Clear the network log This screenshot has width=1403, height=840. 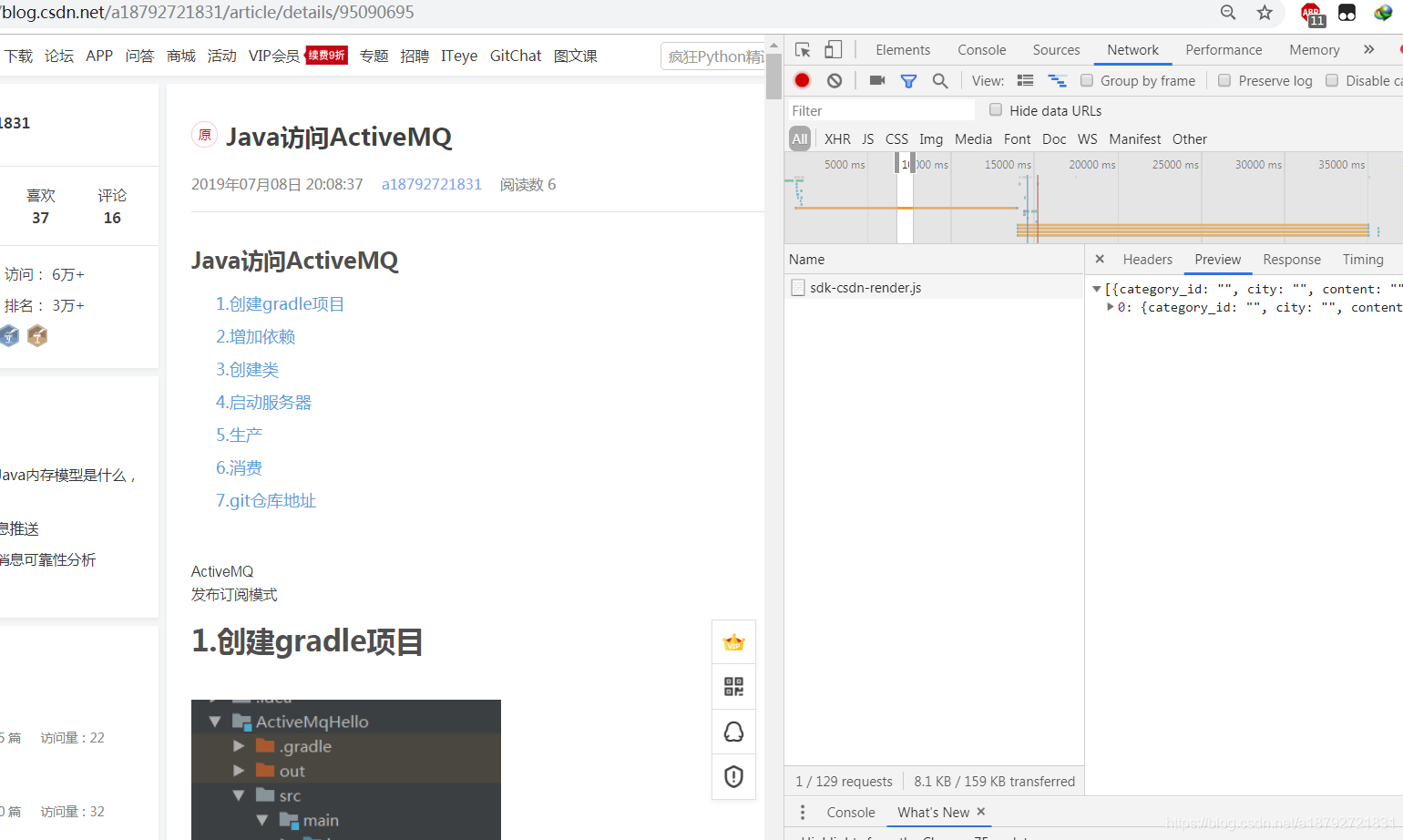pyautogui.click(x=835, y=80)
